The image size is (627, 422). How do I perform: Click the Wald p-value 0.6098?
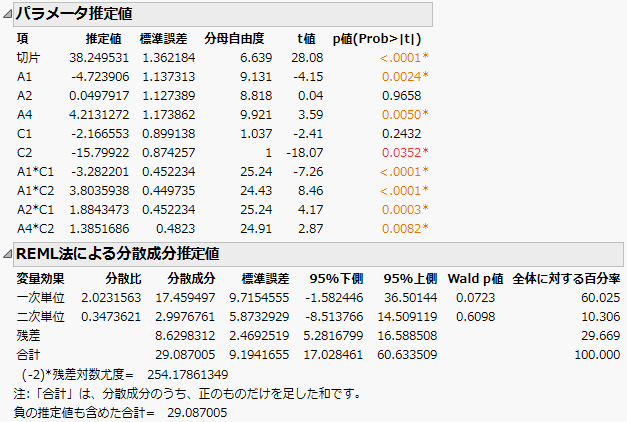click(475, 317)
